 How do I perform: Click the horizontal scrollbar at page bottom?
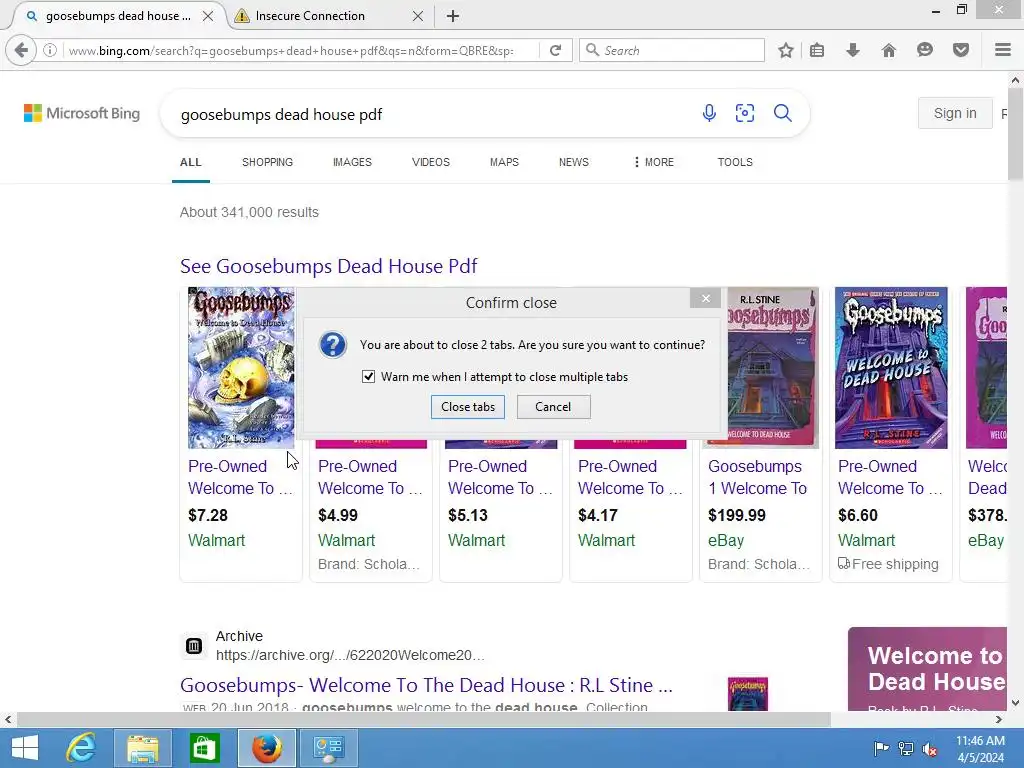pos(424,720)
